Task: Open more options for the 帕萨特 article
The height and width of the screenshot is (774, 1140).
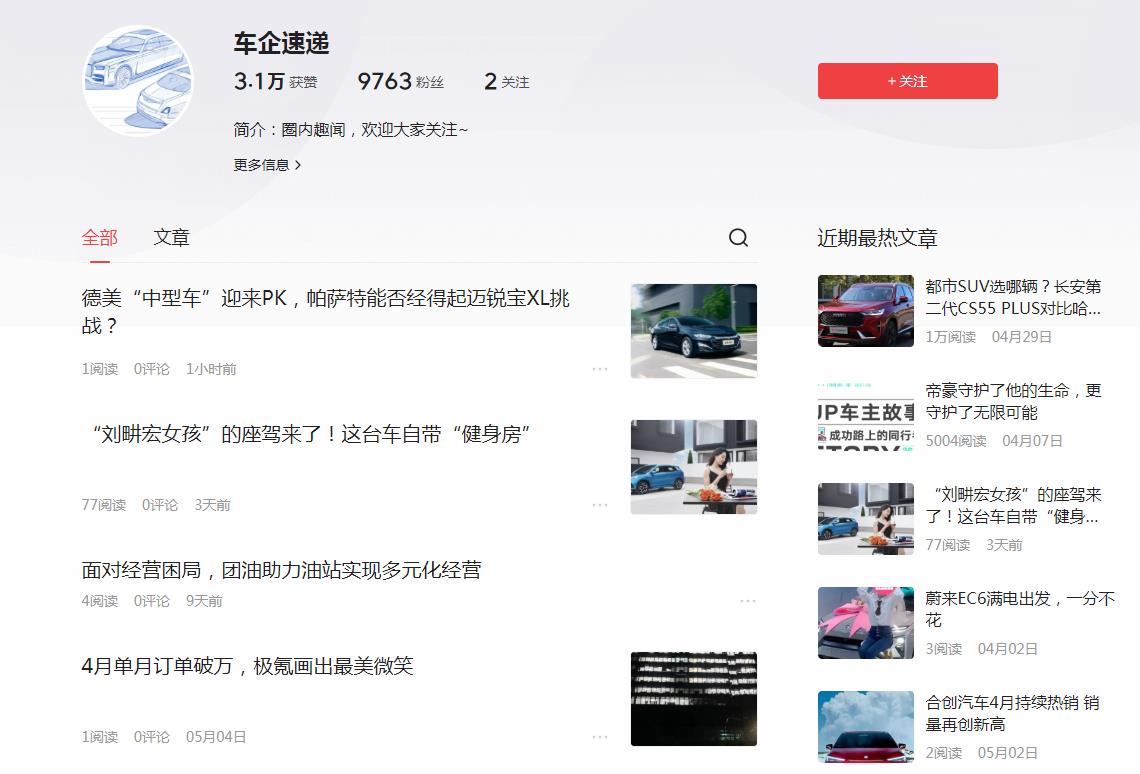Action: (x=600, y=369)
